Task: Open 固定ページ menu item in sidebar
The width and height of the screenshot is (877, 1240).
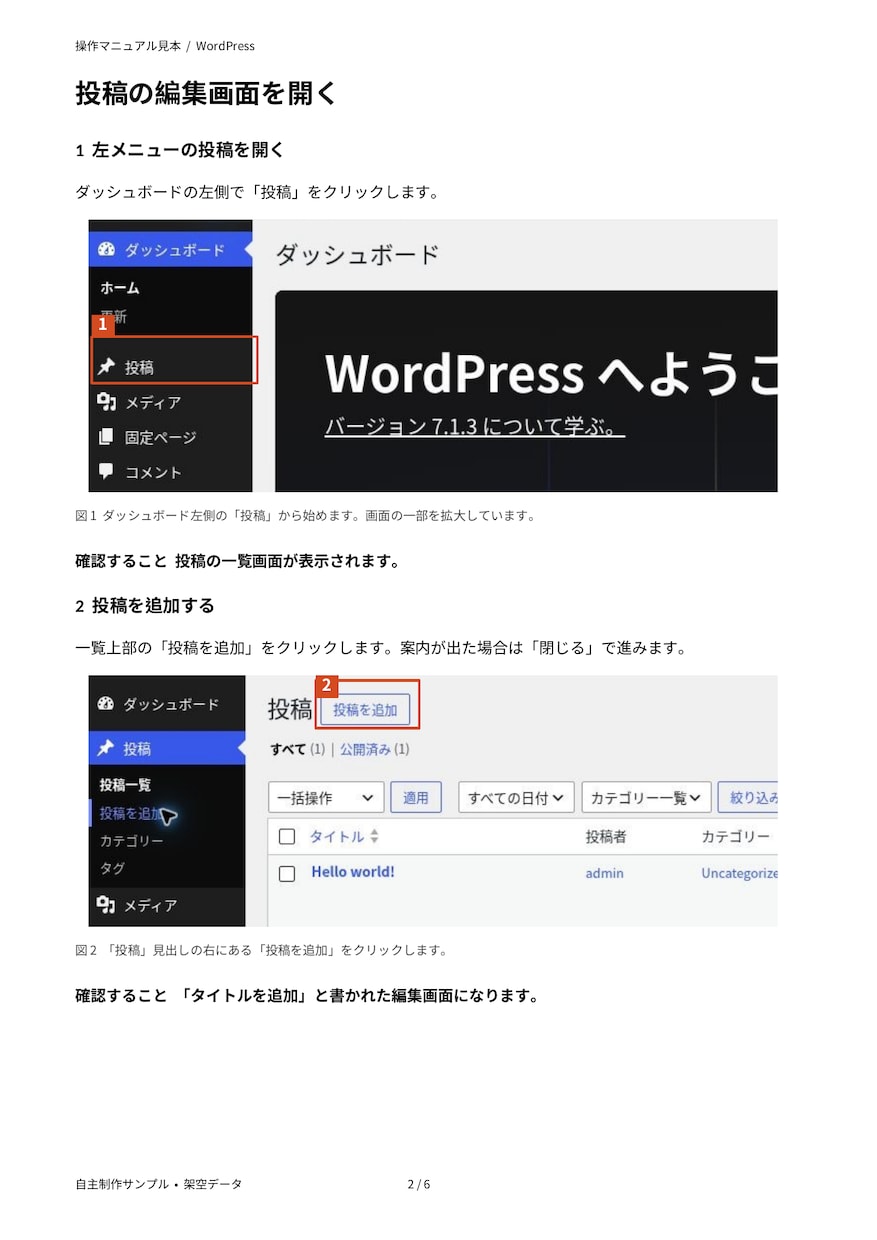Action: coord(171,437)
